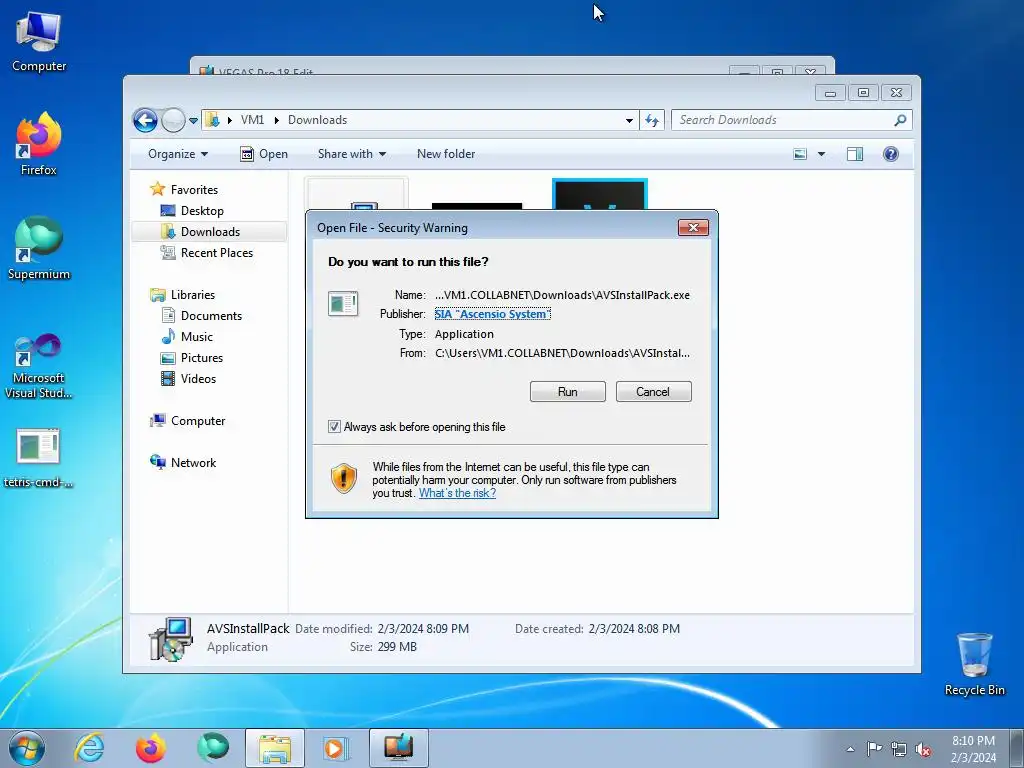Open the SIA "Ascensio System" publisher link

[x=492, y=314]
